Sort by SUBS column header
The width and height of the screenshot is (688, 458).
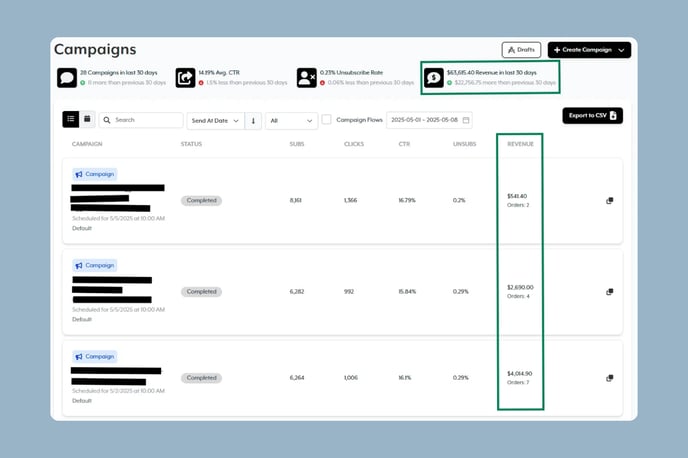(297, 144)
